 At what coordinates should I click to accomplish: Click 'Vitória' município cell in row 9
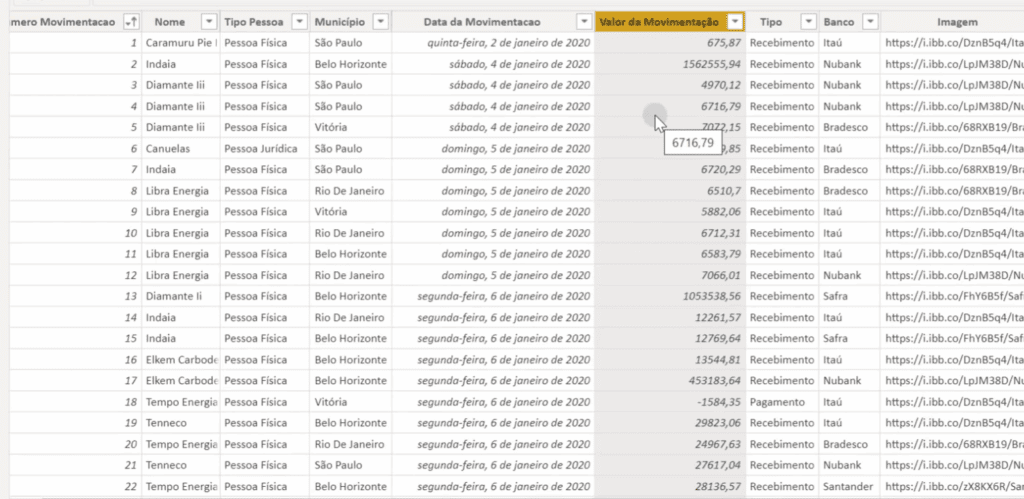click(x=351, y=212)
